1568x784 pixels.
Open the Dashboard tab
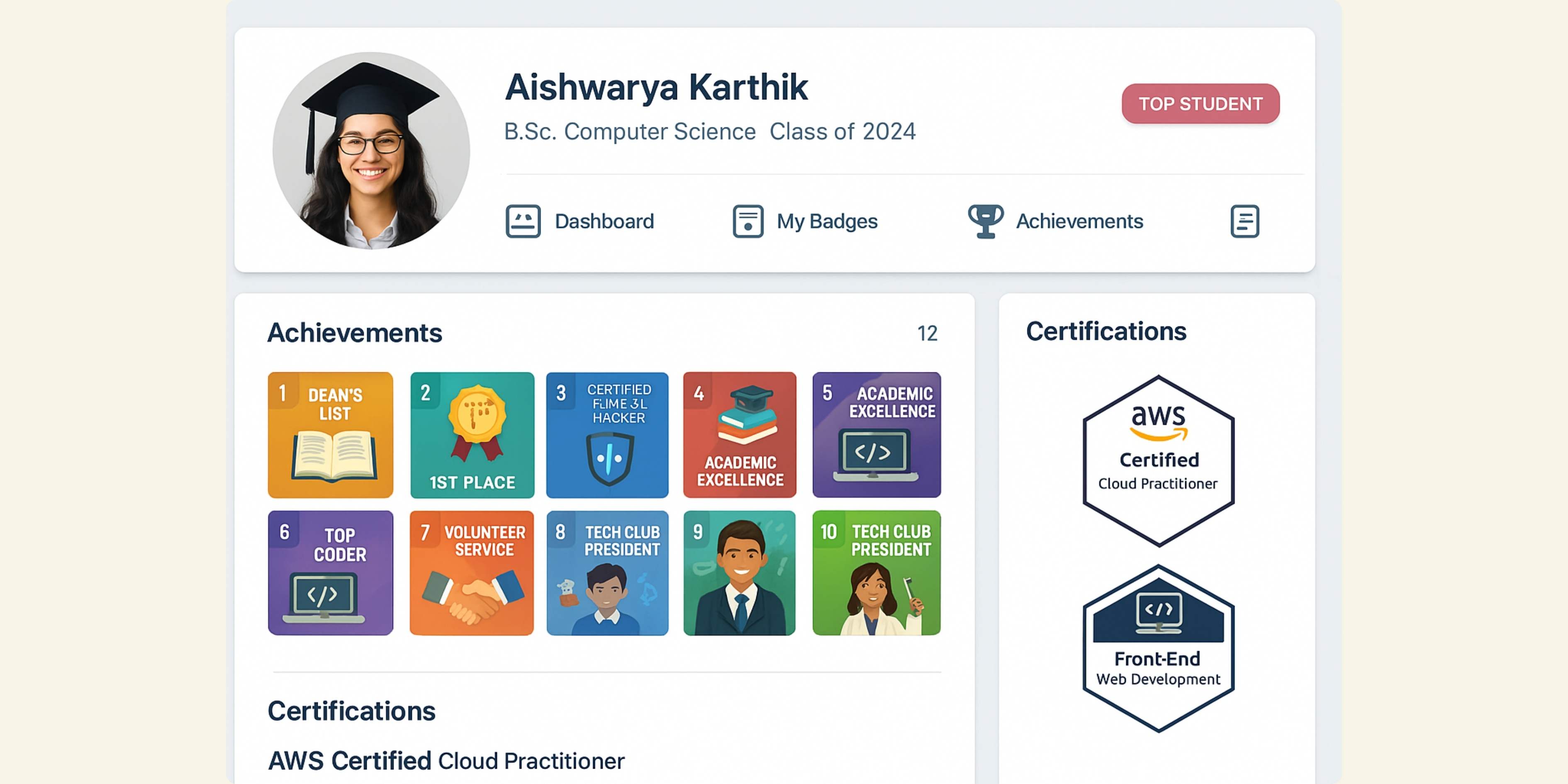coord(604,221)
